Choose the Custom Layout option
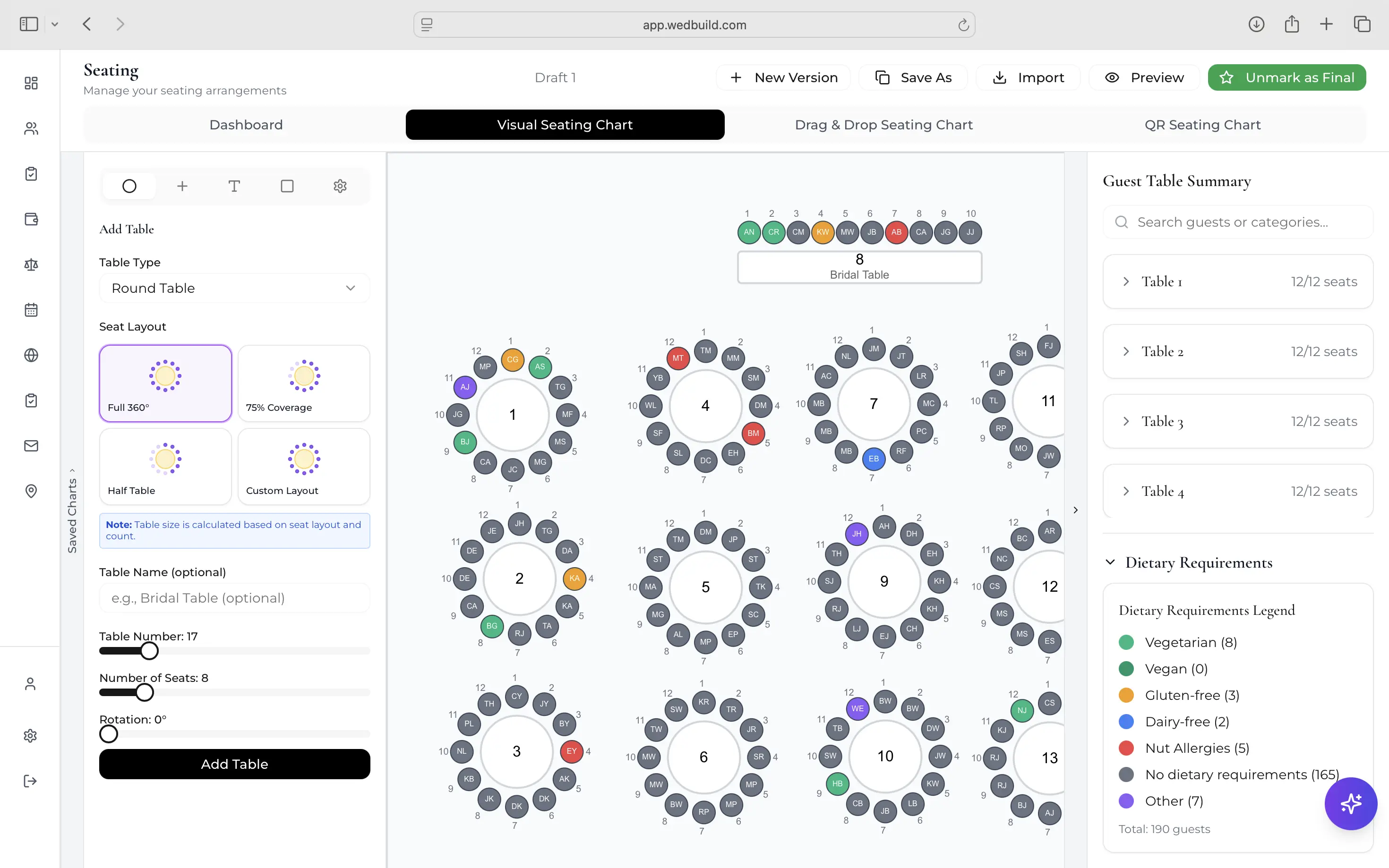Image resolution: width=1389 pixels, height=868 pixels. tap(304, 466)
